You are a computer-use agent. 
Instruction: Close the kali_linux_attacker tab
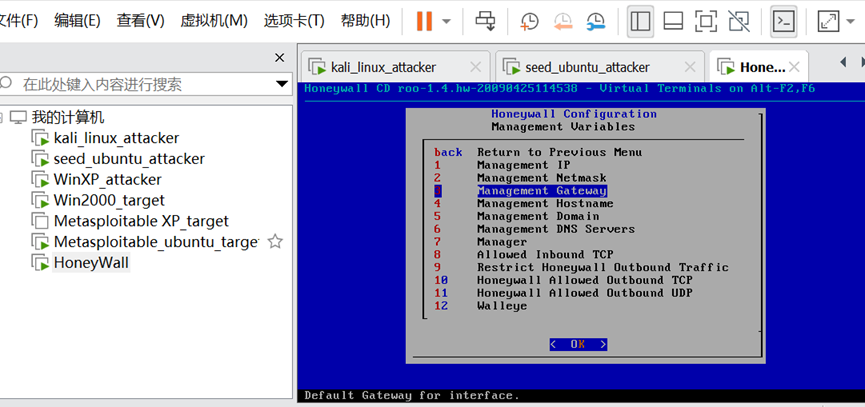pos(475,67)
